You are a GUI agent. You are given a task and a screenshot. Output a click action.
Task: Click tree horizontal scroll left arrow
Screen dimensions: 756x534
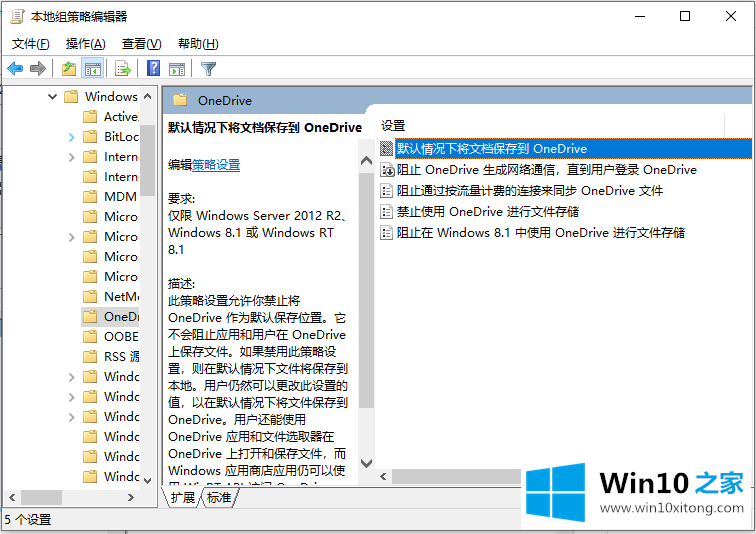coord(12,497)
